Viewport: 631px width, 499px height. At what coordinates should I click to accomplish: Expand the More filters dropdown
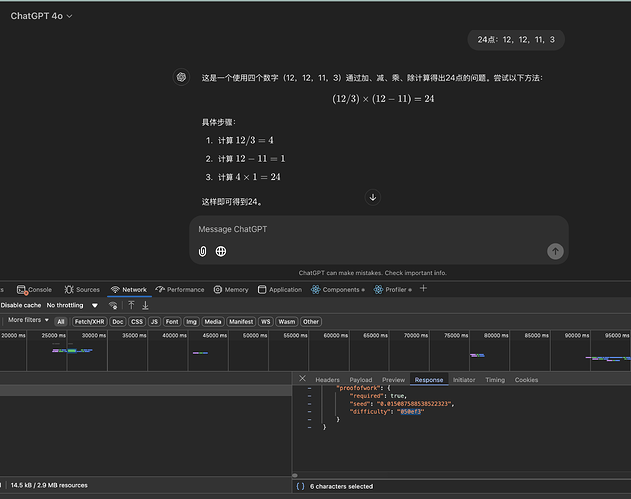click(x=28, y=320)
